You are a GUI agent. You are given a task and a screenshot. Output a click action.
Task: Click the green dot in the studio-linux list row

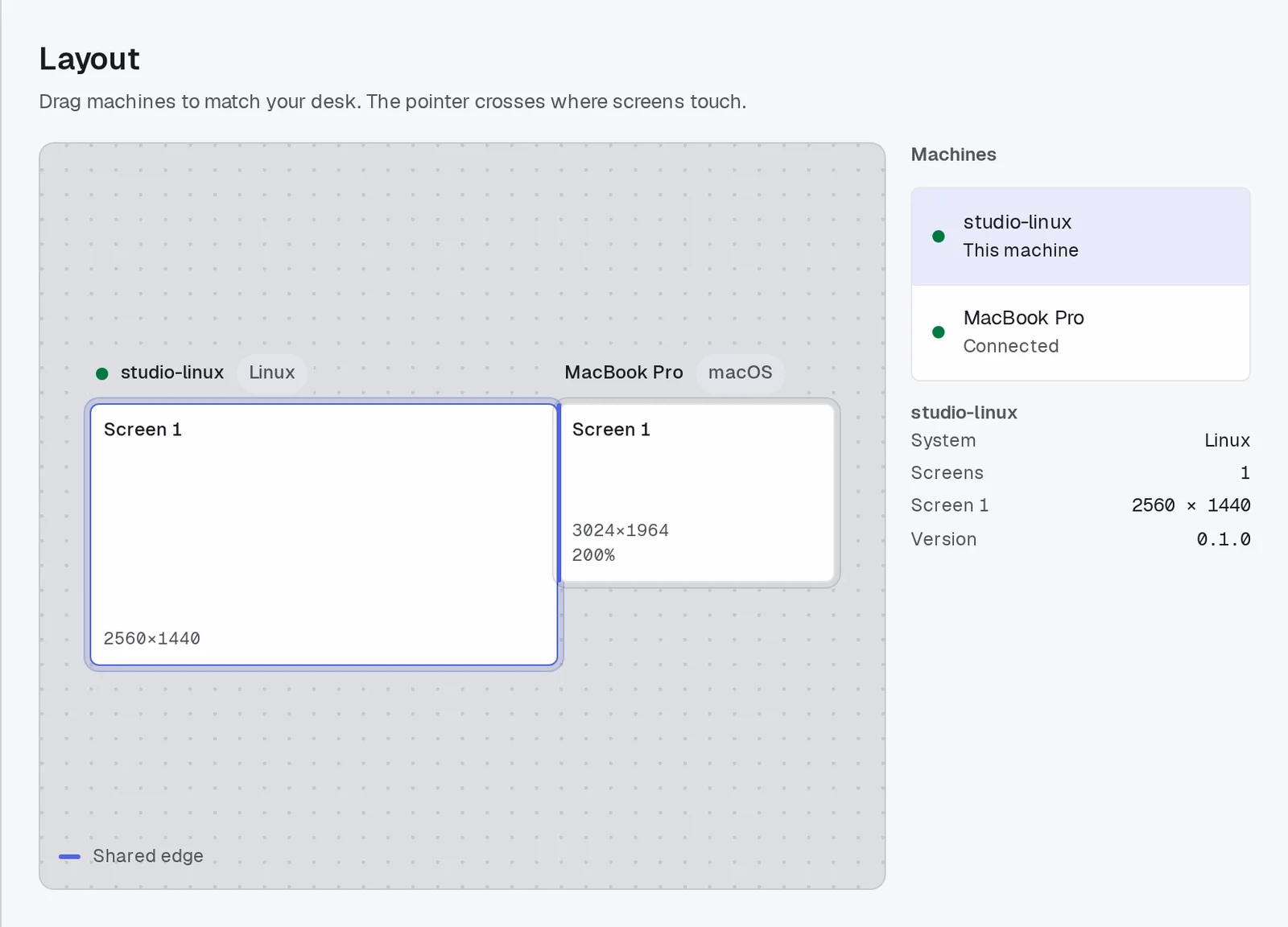pyautogui.click(x=939, y=237)
